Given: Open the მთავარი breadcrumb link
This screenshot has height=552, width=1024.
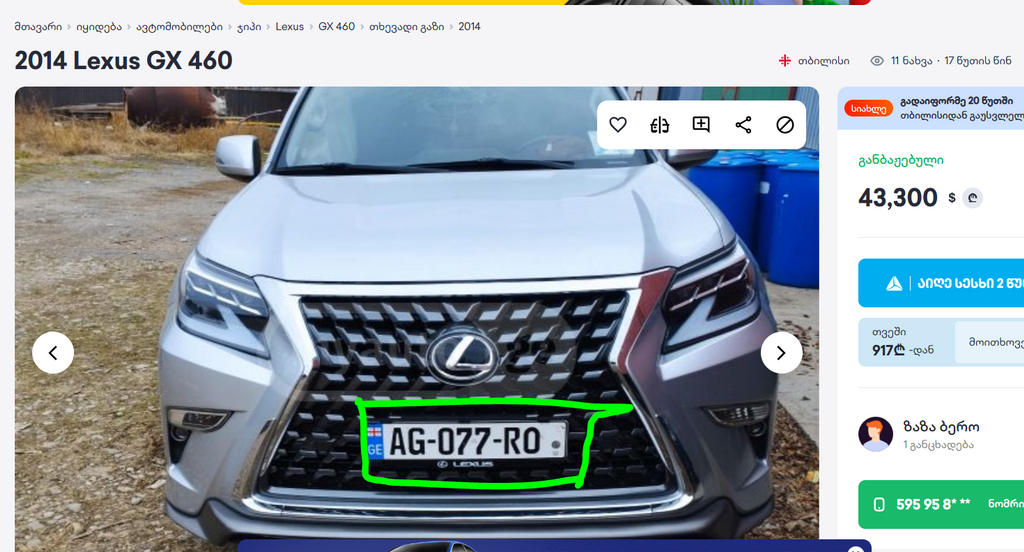Looking at the screenshot, I should 38,27.
